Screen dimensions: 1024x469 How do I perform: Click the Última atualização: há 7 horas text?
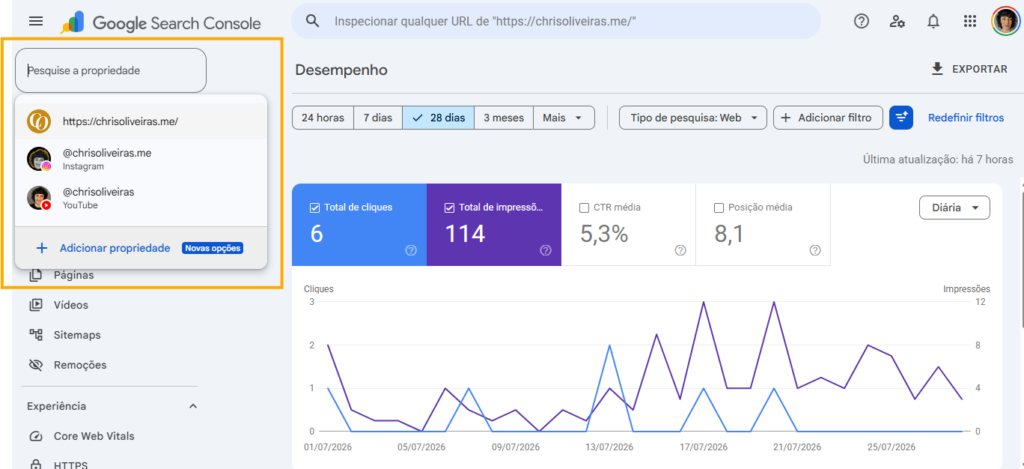click(x=938, y=159)
